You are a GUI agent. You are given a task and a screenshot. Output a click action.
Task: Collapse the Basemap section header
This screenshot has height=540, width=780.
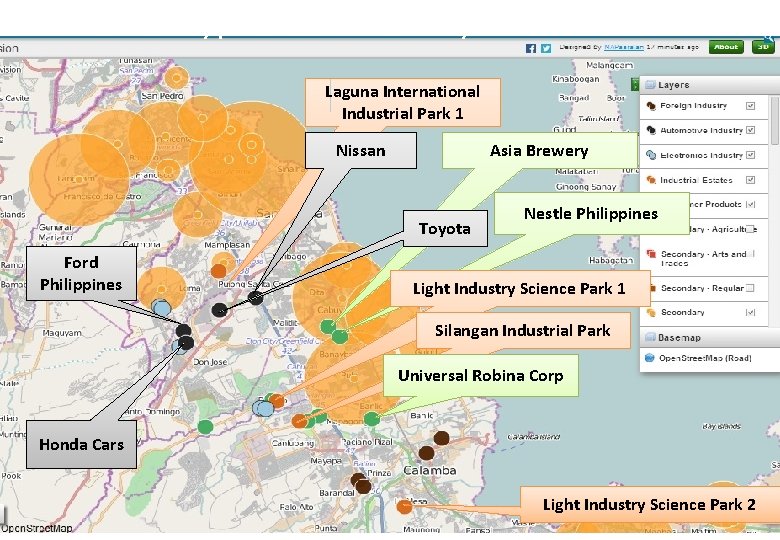pos(709,338)
